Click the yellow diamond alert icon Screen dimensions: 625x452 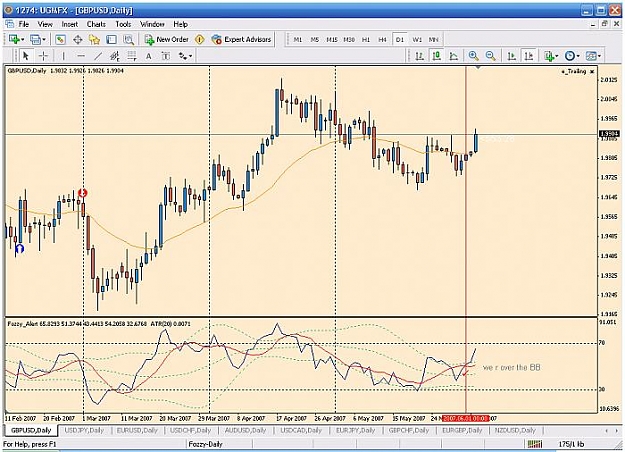200,39
